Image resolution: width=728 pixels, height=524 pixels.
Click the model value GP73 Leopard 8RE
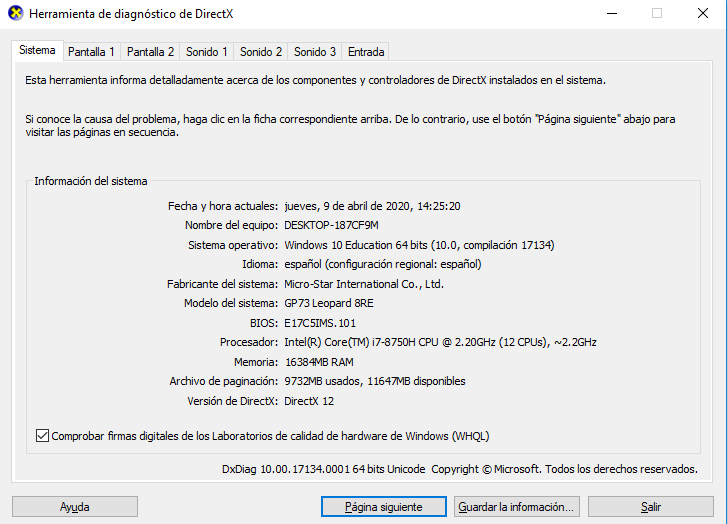click(329, 303)
